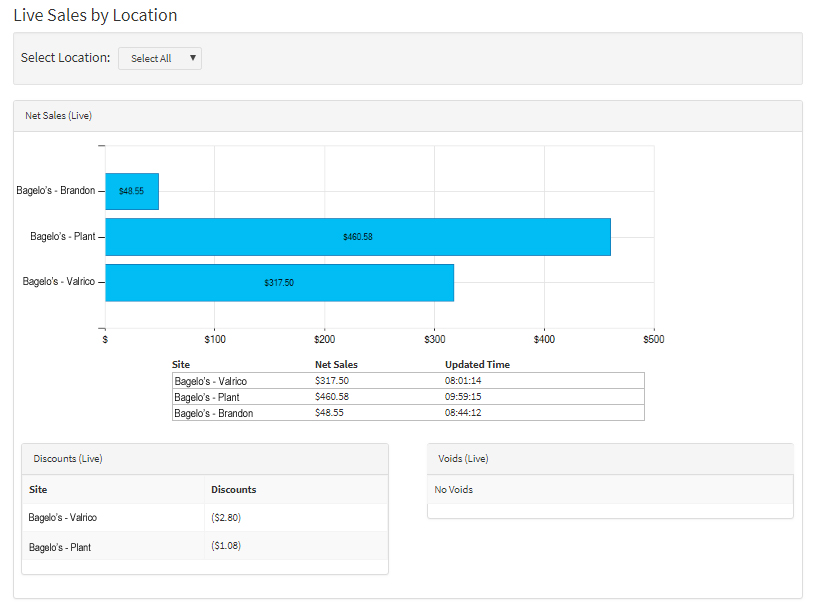The image size is (814, 610).
Task: Click the Bagelo's - Brandon chart axis label
Action: 56,191
